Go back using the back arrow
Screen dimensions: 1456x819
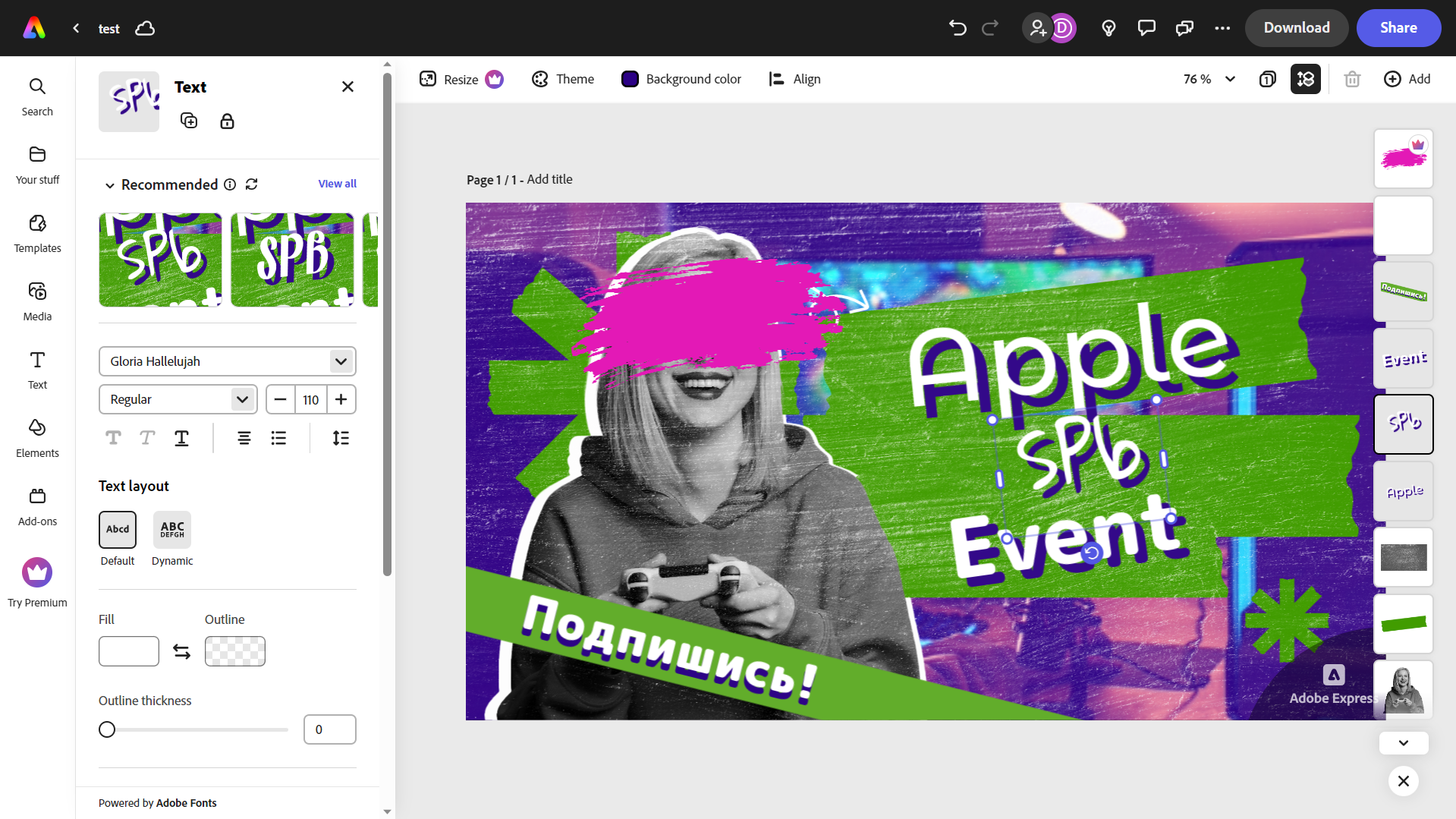pos(76,28)
